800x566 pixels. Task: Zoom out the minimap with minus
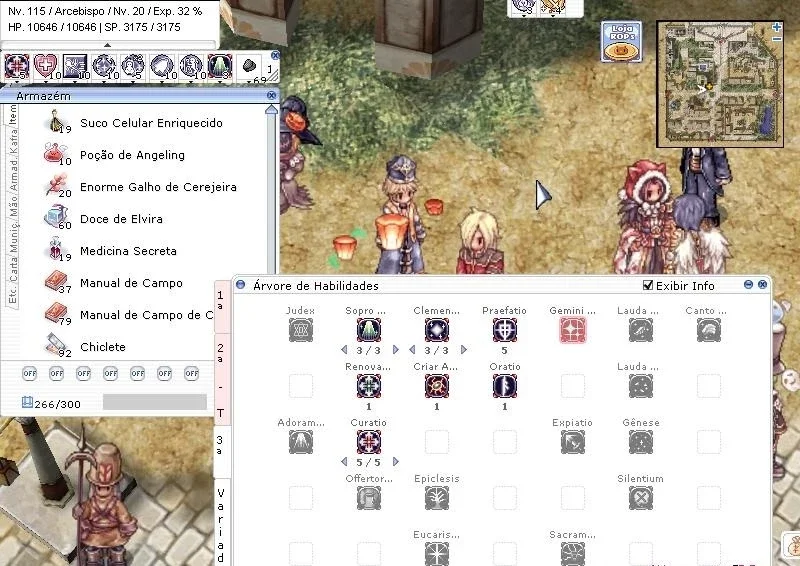777,39
